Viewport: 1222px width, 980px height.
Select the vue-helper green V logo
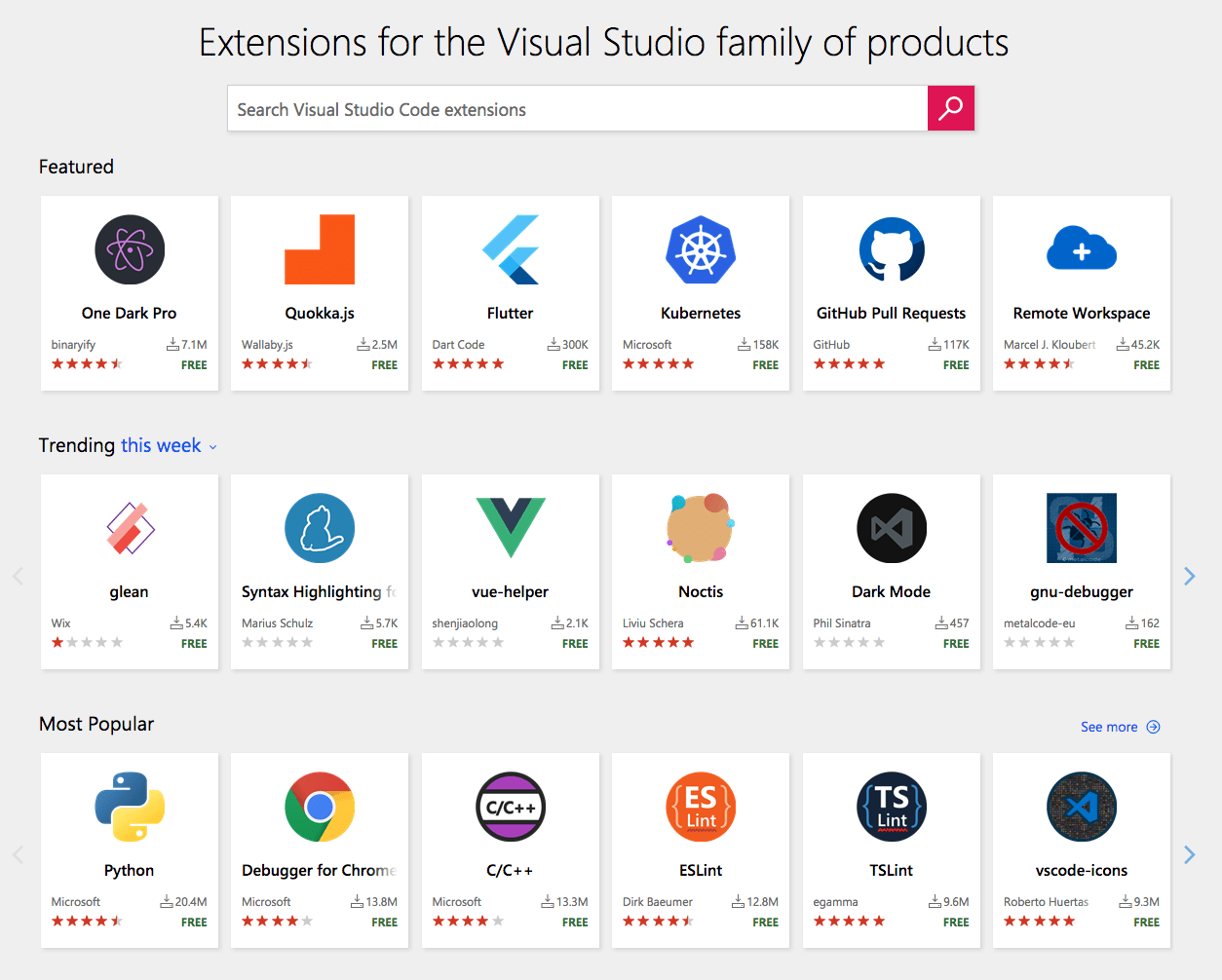pyautogui.click(x=511, y=527)
